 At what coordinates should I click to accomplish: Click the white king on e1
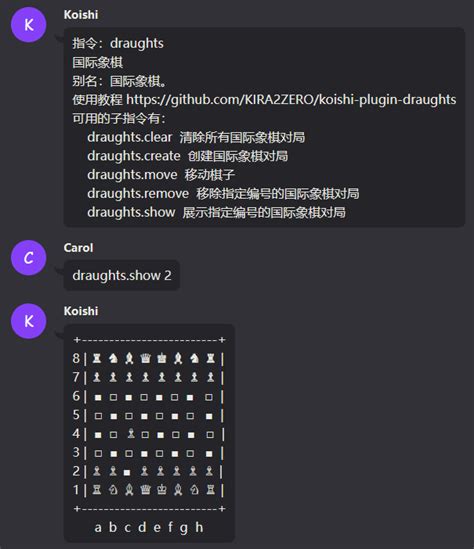(x=161, y=489)
